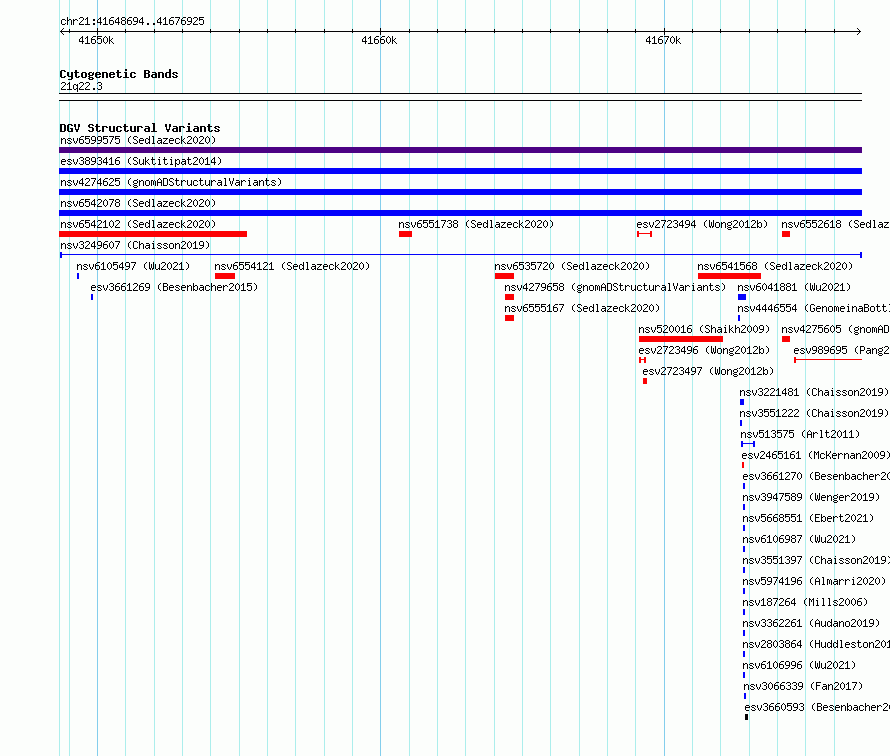Open the esv3893416 (Suktitipat2014) variant label
Viewport: 890px width, 756px height.
pyautogui.click(x=141, y=161)
